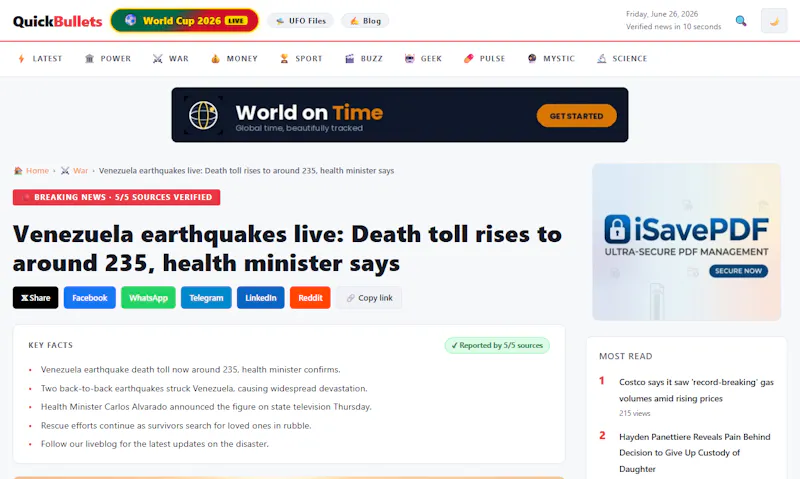800x479 pixels.
Task: Click Get Started on World on Time ad
Action: (577, 116)
